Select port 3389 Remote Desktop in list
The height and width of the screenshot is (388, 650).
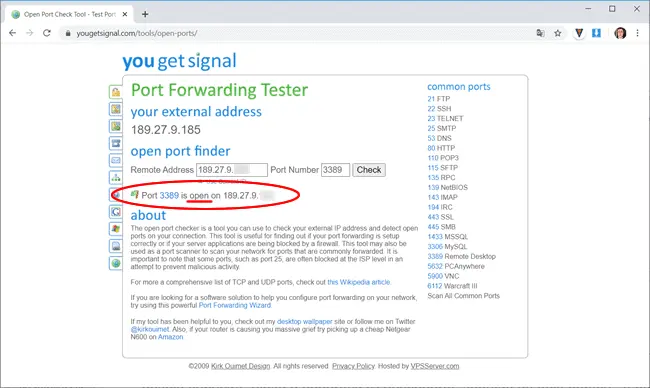coord(461,256)
